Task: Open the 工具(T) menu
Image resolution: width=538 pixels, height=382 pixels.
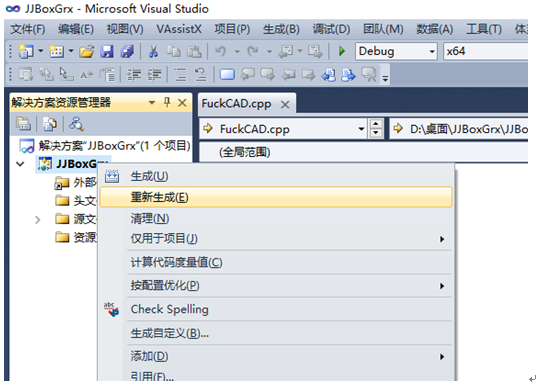Action: point(484,29)
